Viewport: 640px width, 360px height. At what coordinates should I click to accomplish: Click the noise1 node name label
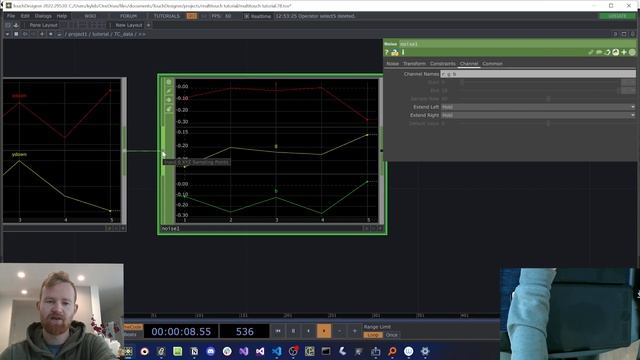coord(171,229)
